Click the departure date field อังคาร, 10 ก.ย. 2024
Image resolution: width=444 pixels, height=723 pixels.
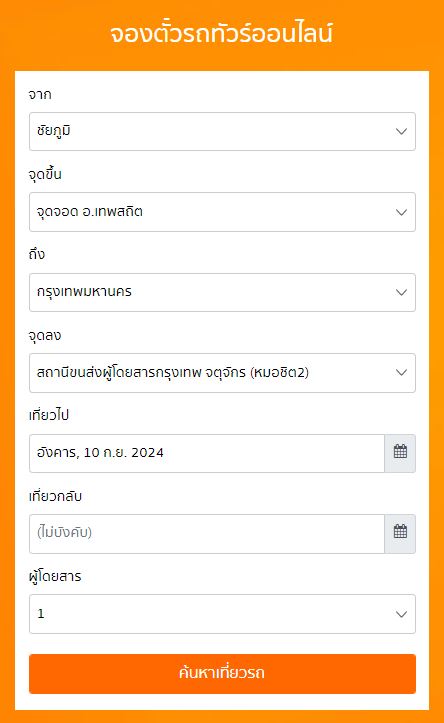pos(207,453)
